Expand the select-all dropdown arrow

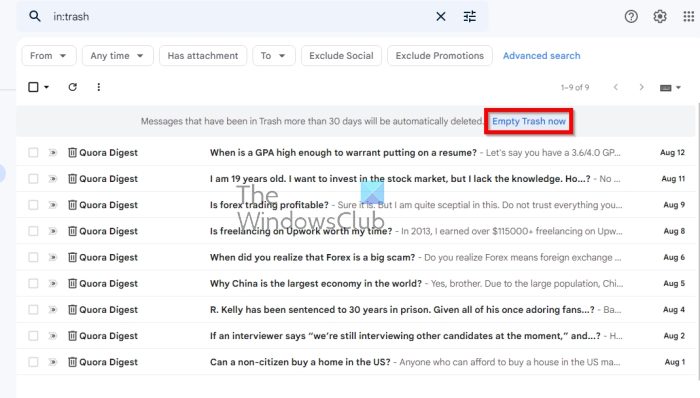46,87
